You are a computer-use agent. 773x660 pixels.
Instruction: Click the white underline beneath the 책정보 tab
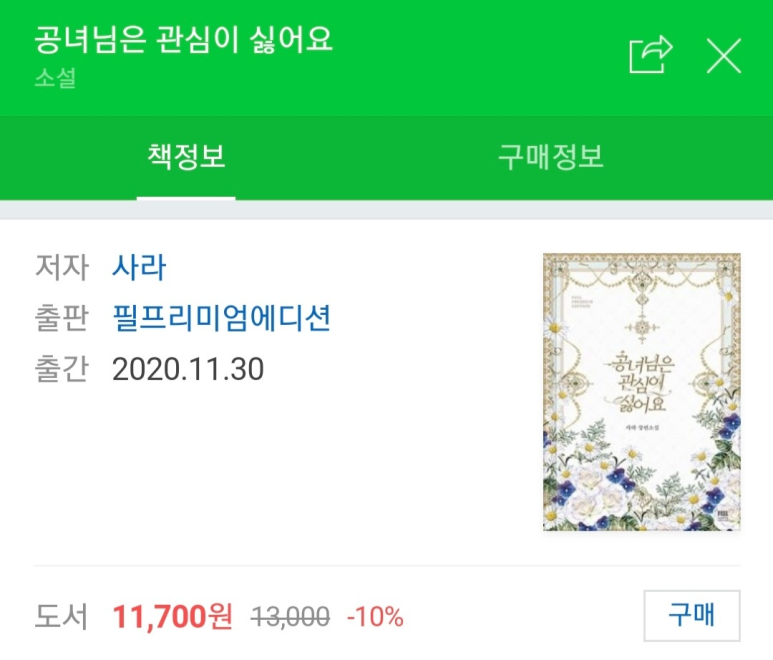point(186,197)
